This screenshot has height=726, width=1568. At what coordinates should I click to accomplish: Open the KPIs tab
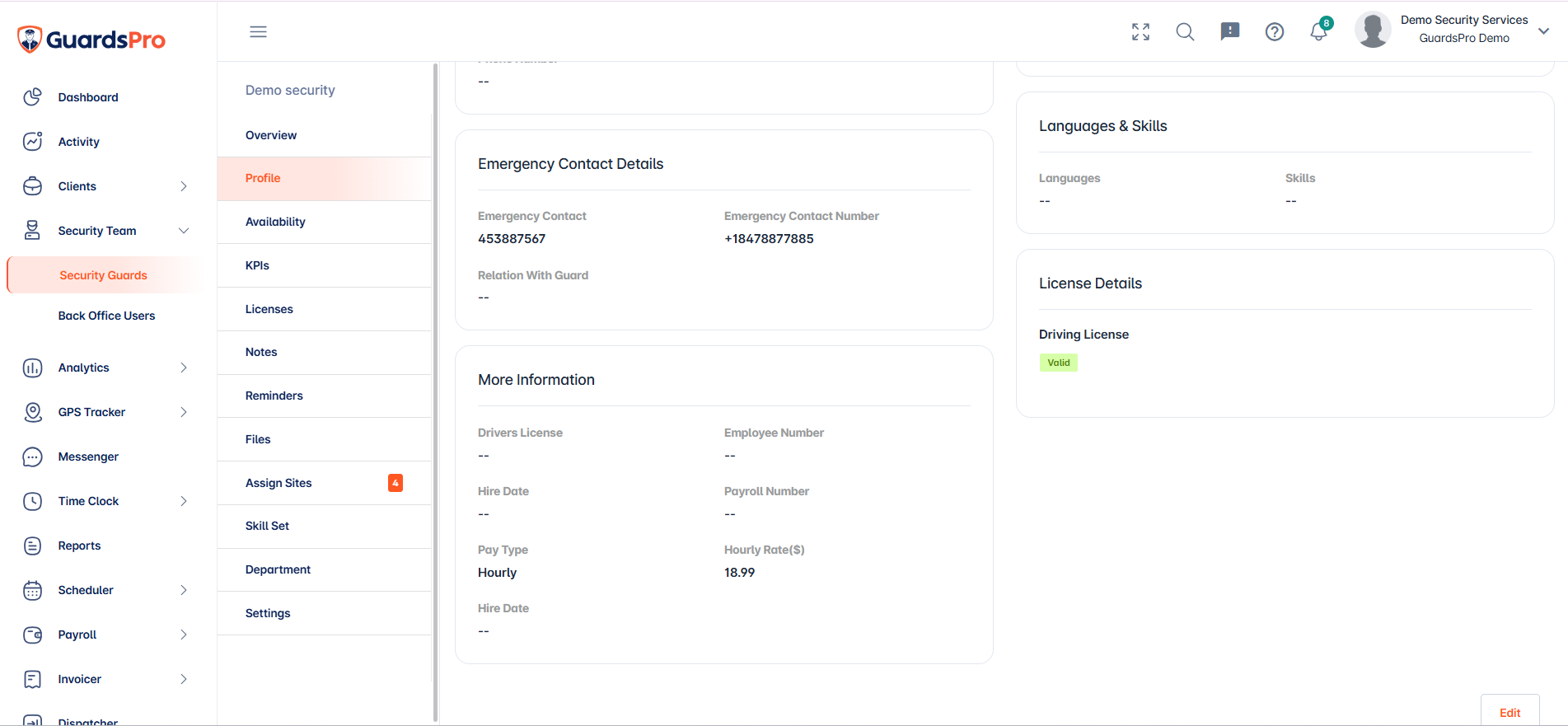coord(324,265)
